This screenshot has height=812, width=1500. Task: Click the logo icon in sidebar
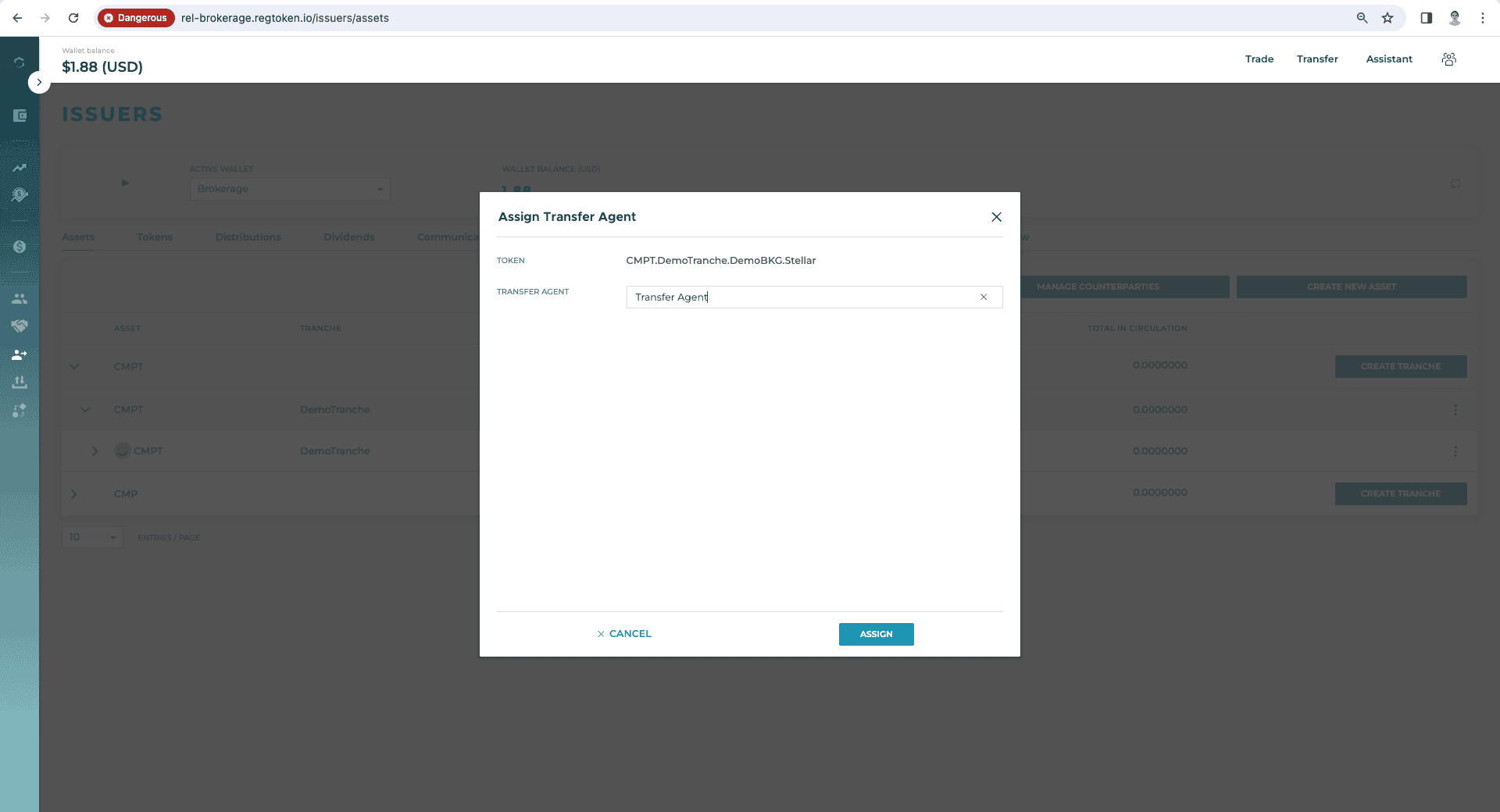pyautogui.click(x=20, y=62)
